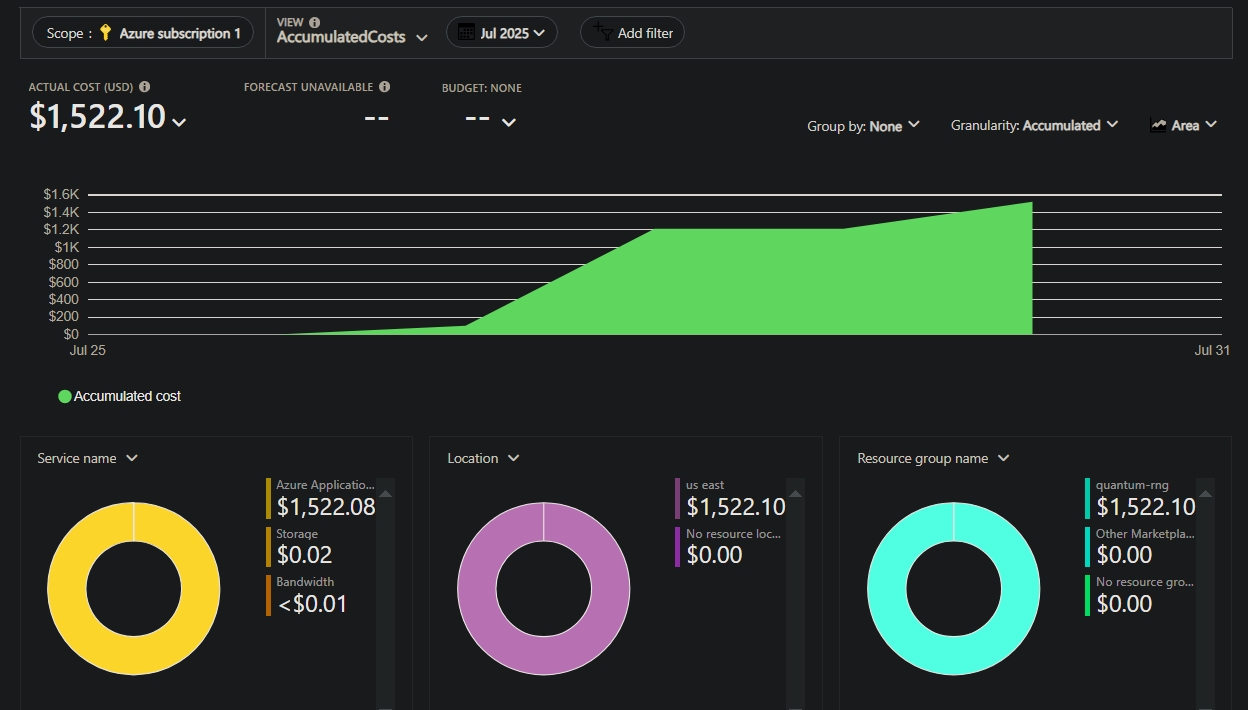Click the Storage legend color bar
The image size is (1248, 710).
269,547
